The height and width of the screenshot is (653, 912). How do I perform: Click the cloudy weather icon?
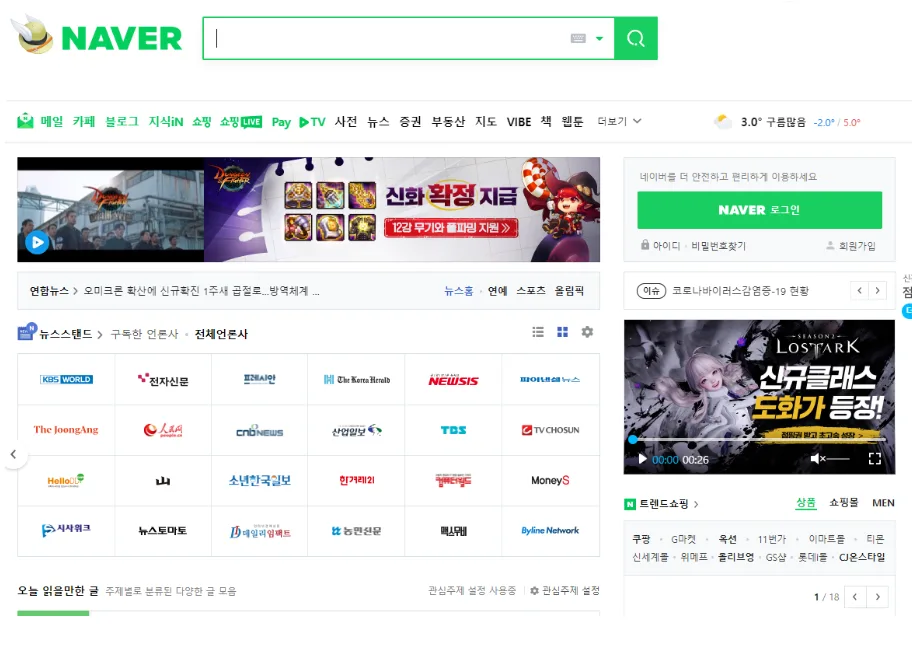[722, 122]
